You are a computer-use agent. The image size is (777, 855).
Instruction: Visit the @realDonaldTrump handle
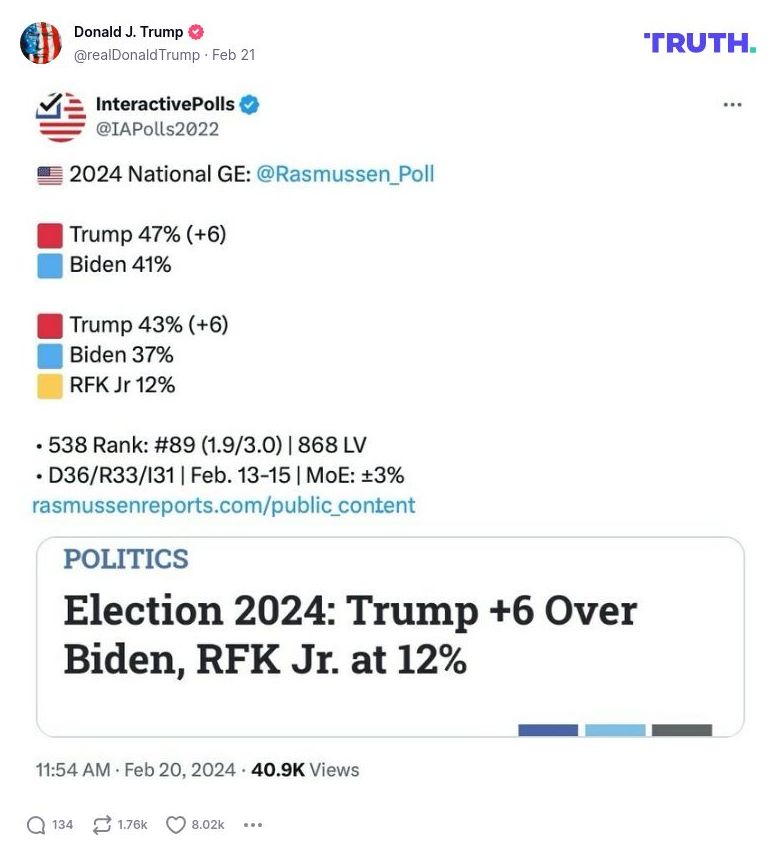136,55
